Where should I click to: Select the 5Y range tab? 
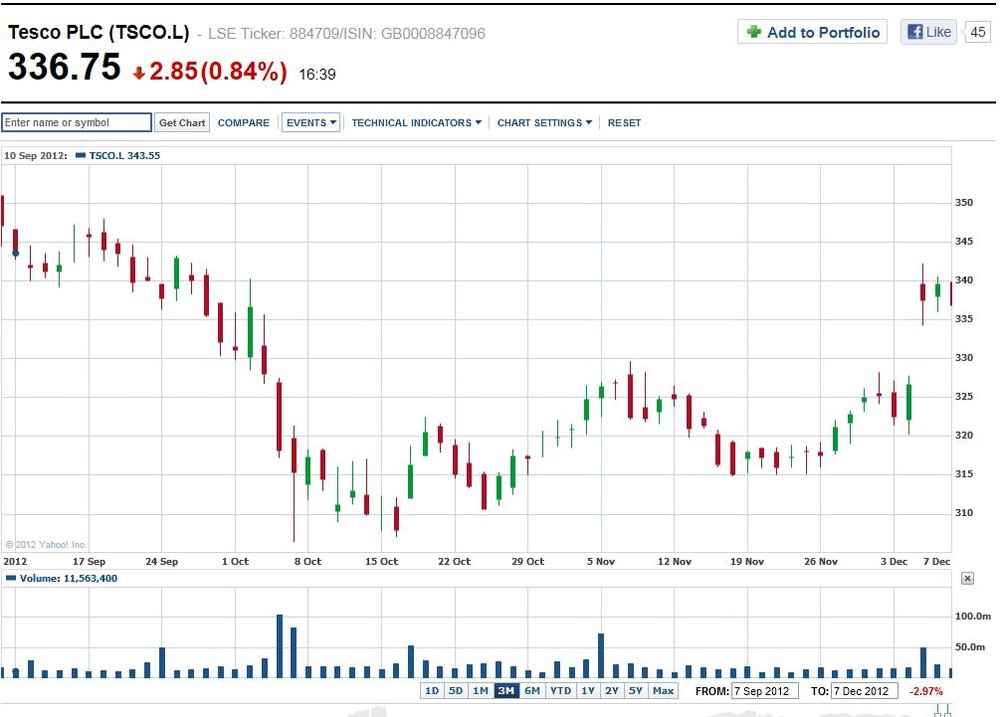635,691
